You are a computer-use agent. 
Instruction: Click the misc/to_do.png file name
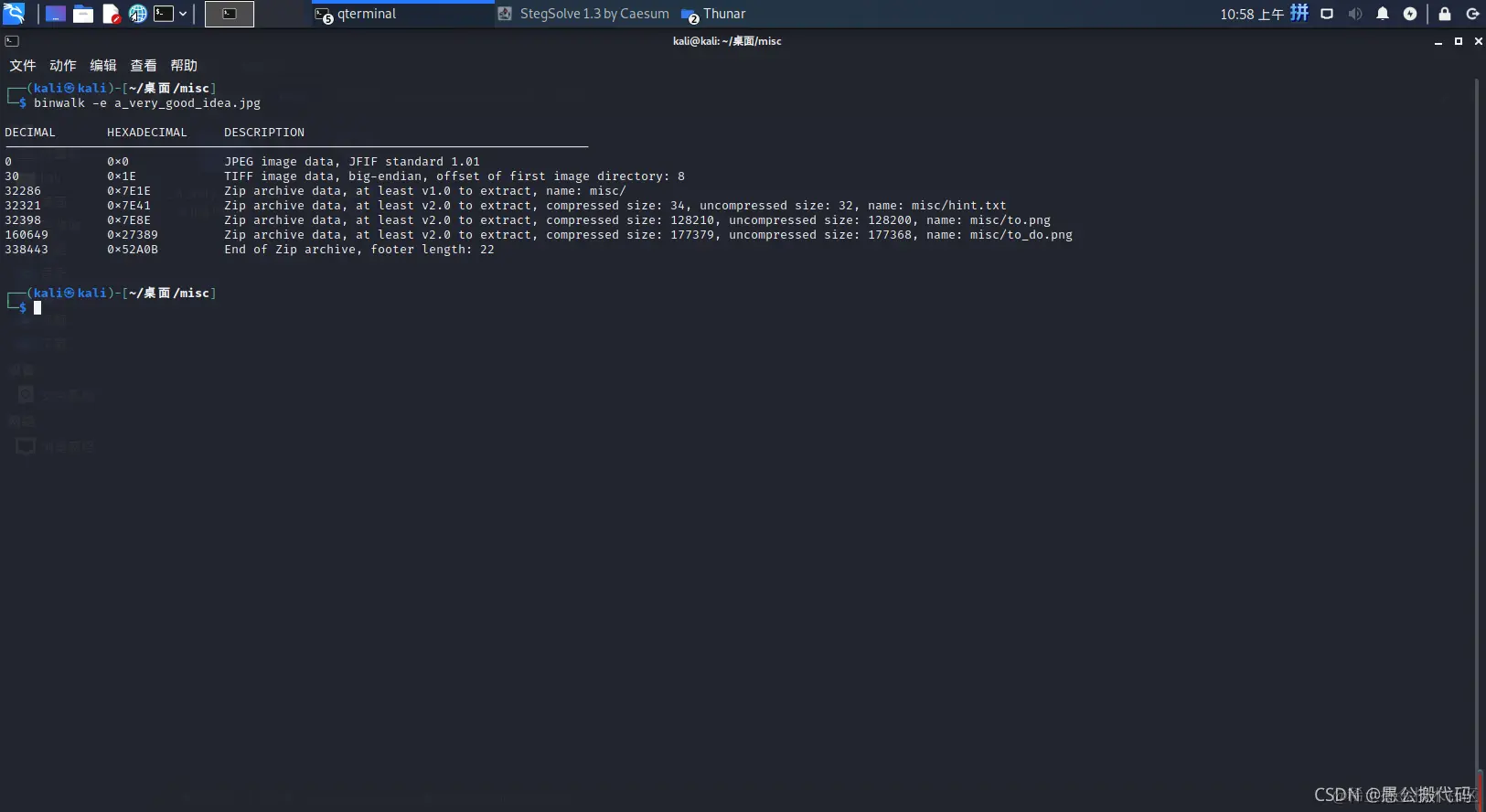[1021, 235]
